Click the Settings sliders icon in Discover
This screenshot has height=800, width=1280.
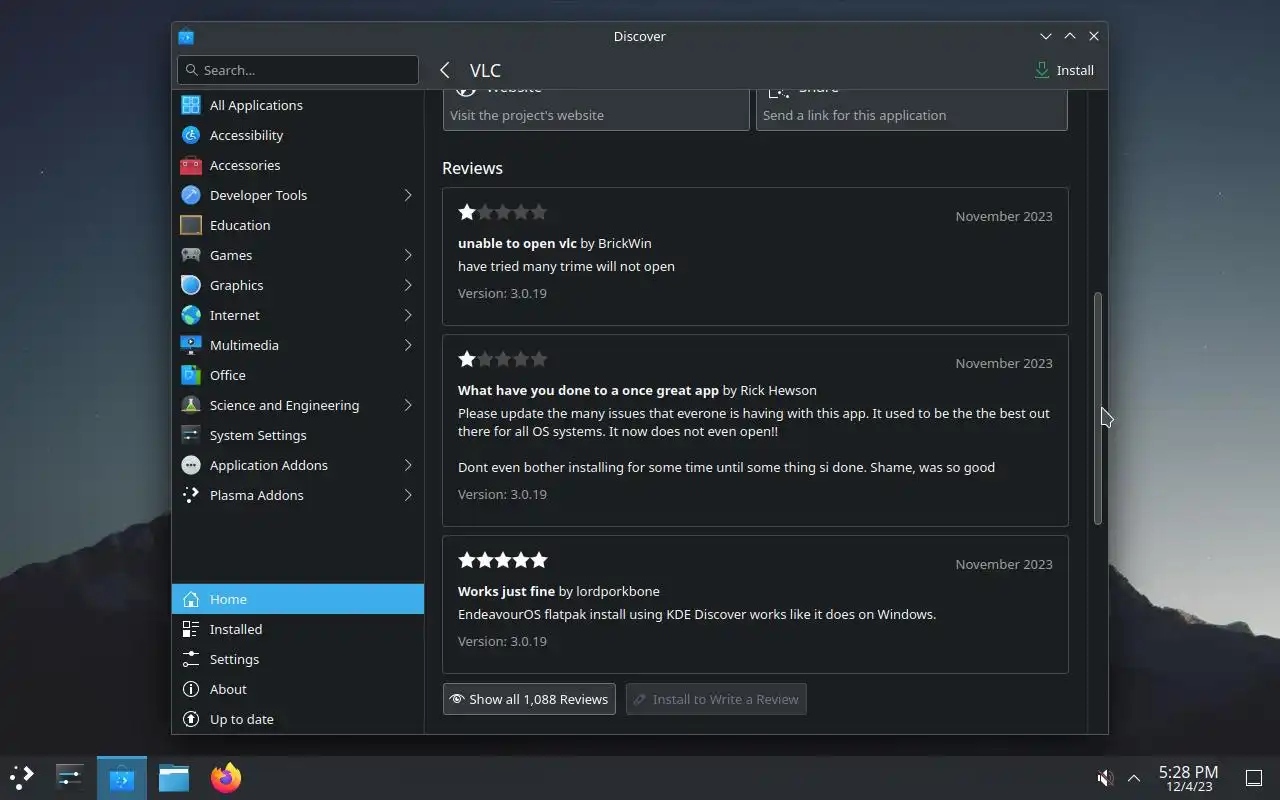[x=191, y=659]
